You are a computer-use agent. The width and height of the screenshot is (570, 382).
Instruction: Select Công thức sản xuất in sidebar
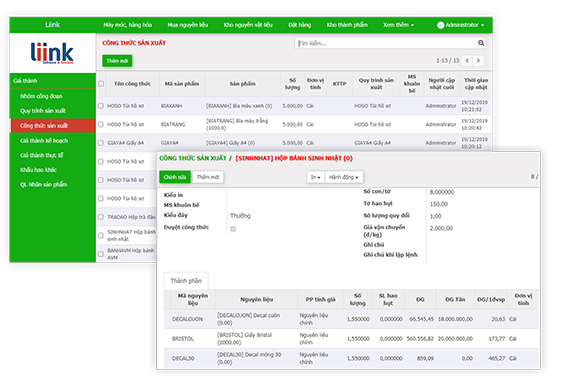[53, 125]
